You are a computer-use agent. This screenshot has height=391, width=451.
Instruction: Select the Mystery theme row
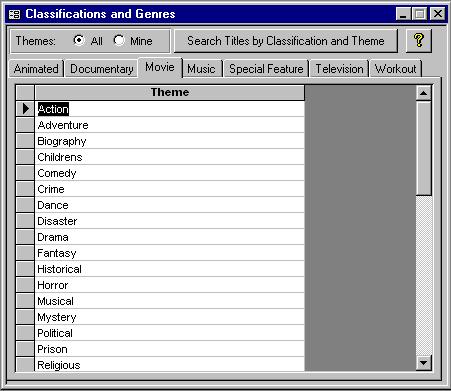point(170,317)
